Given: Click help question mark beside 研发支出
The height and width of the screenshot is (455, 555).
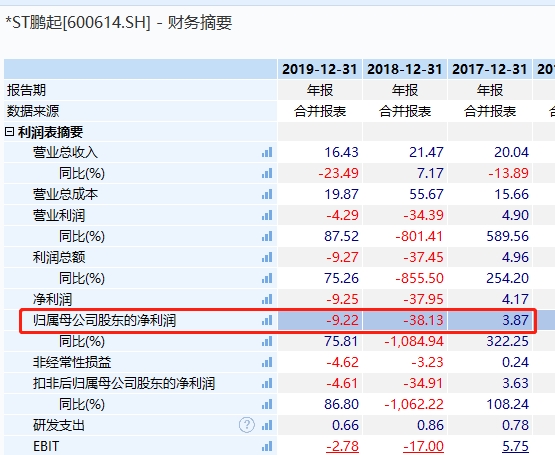Looking at the screenshot, I should point(247,425).
